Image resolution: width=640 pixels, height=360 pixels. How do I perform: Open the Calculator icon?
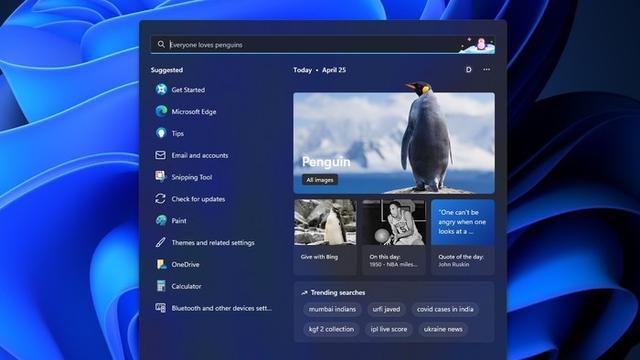(161, 286)
